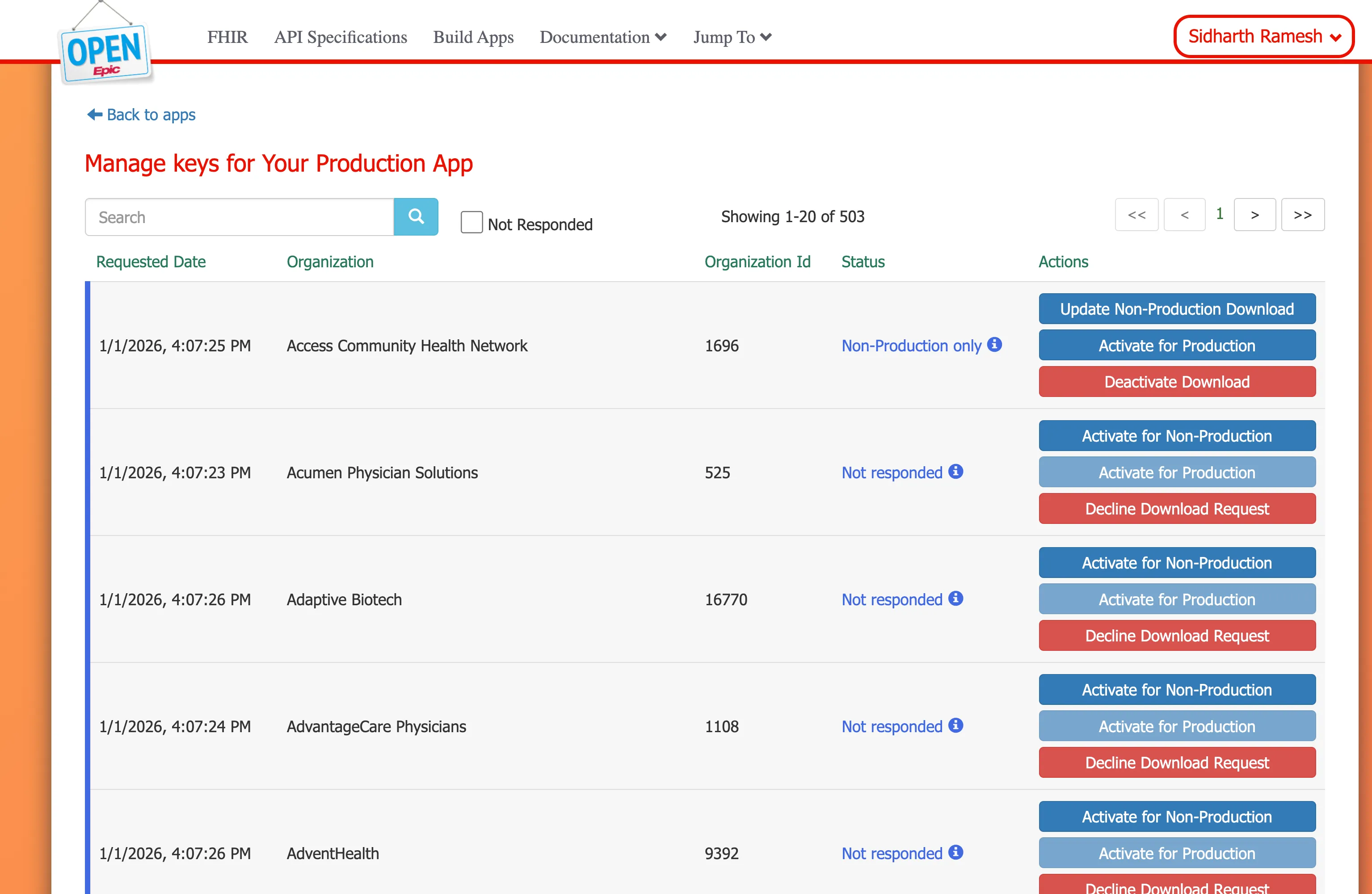
Task: Click Update Non-Production Download button
Action: 1177,308
